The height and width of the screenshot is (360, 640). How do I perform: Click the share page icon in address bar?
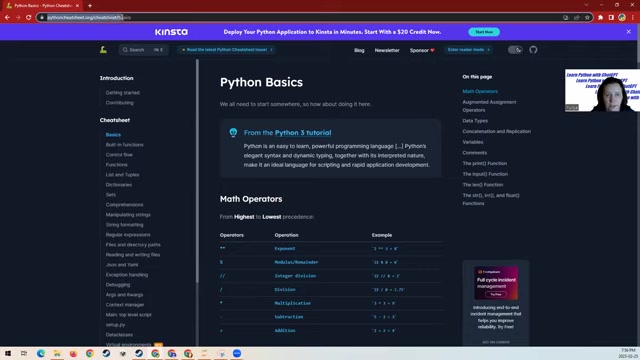tap(576, 18)
